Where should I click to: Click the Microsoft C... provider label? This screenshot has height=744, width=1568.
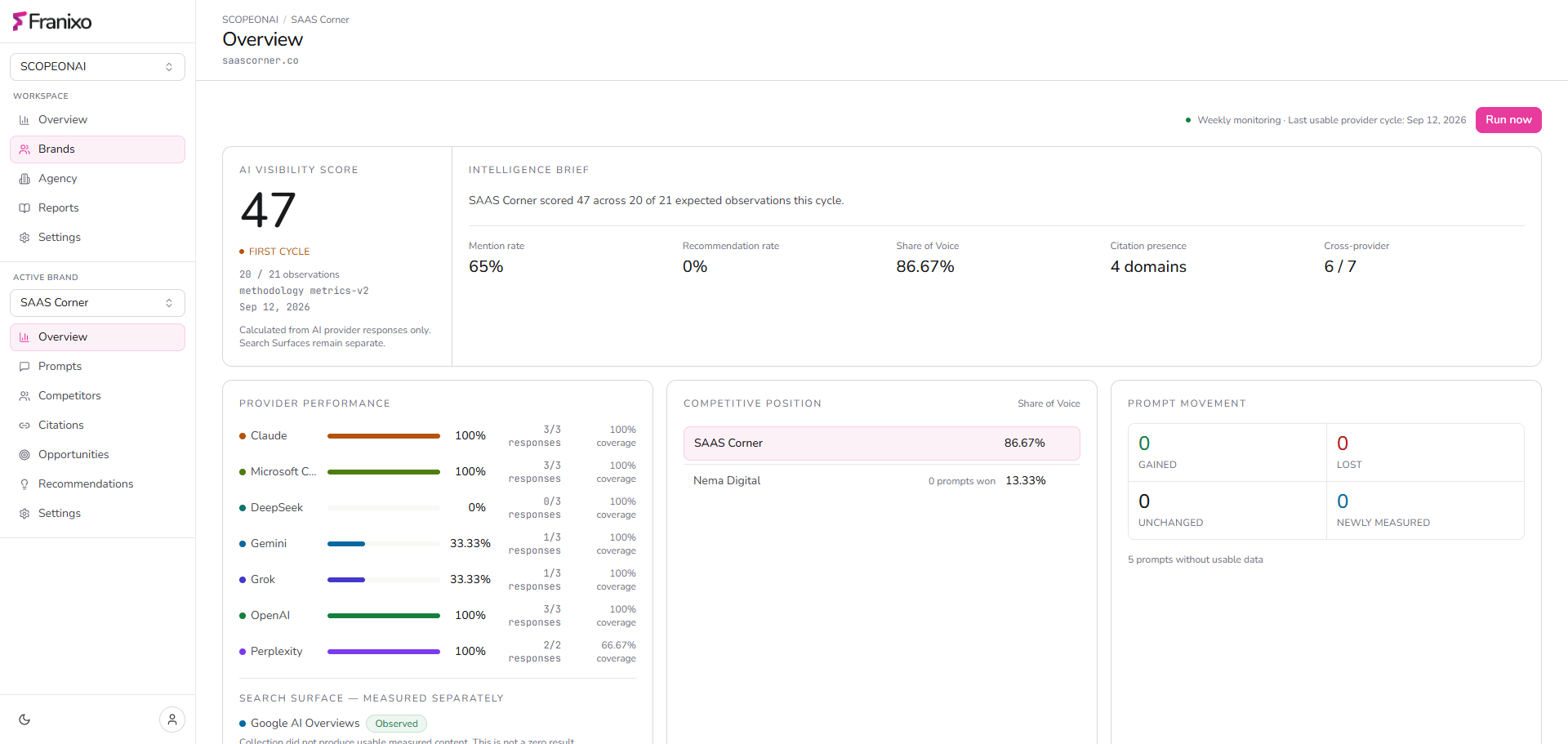[283, 472]
